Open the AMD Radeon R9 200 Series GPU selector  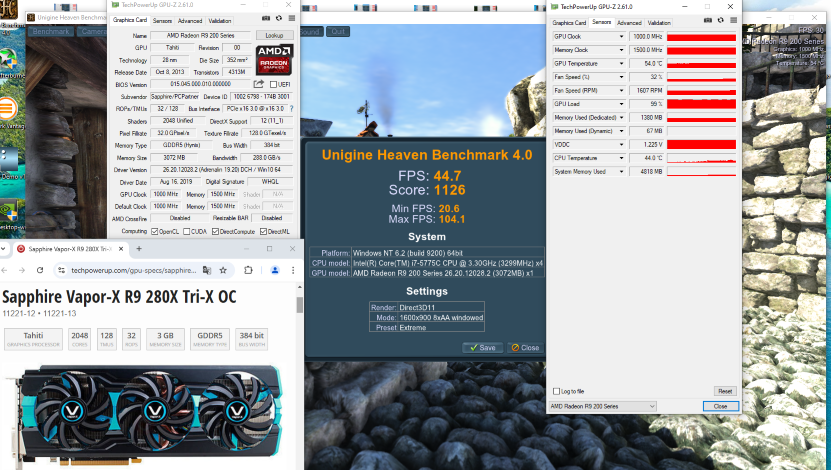pyautogui.click(x=603, y=406)
